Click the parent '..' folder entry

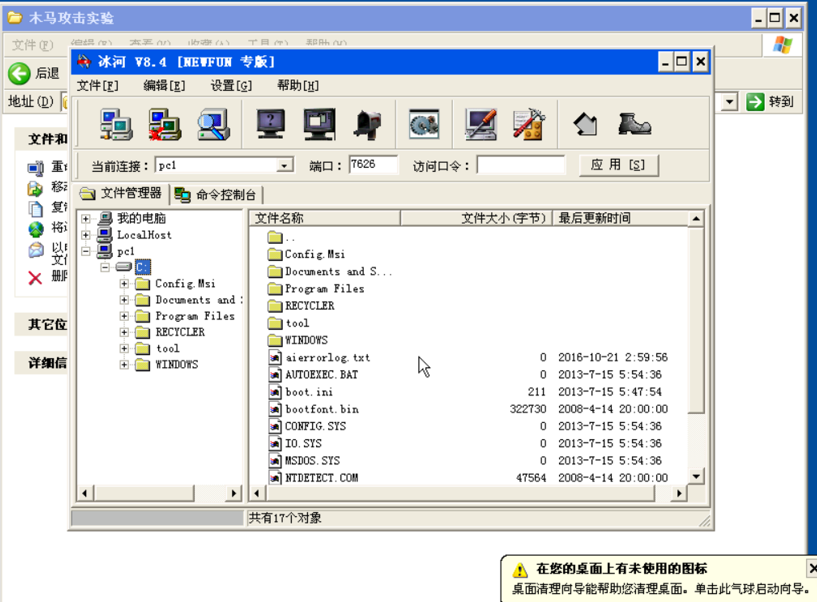[281, 238]
